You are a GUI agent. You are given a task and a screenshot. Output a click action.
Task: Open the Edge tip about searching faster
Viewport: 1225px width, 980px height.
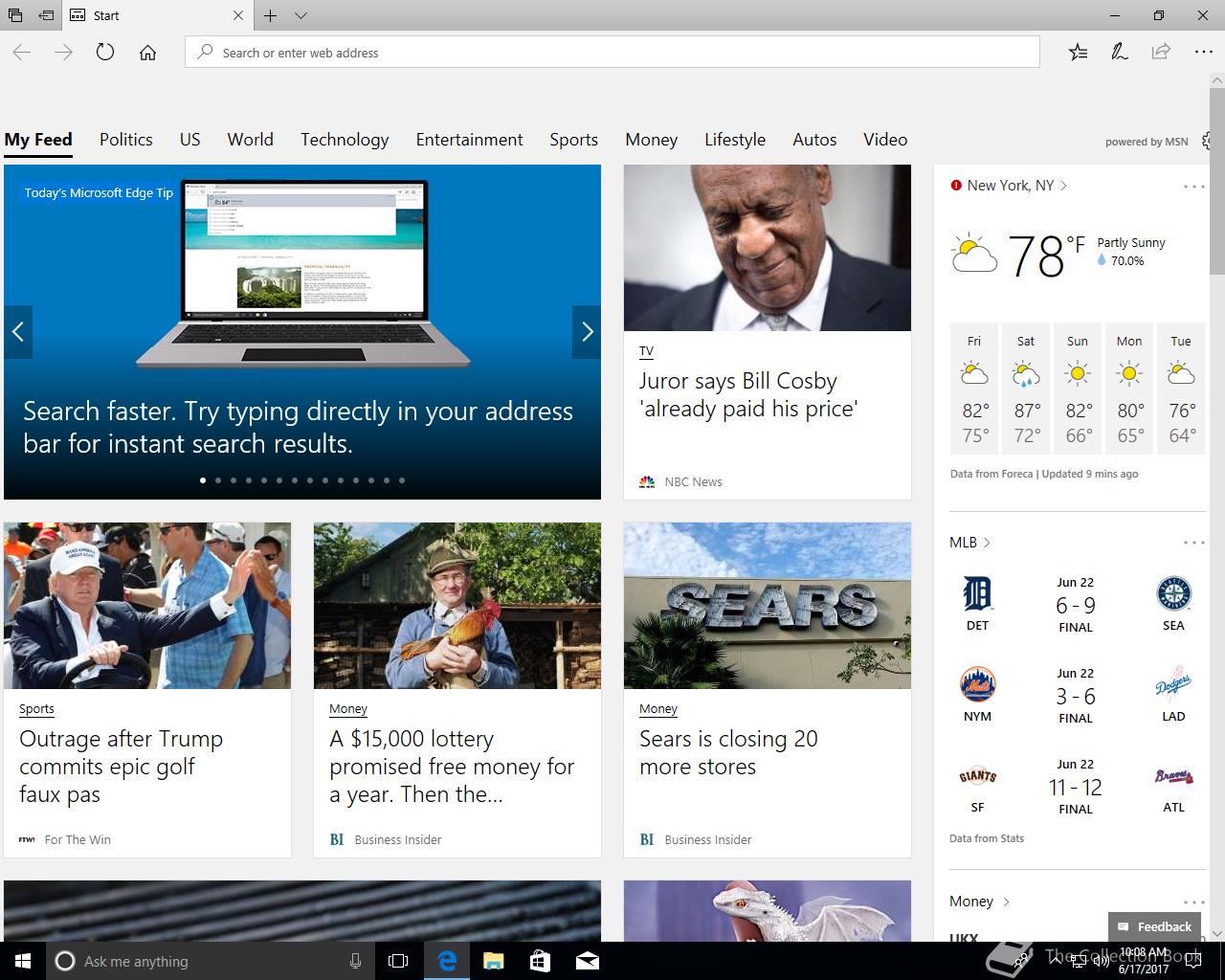click(x=298, y=428)
